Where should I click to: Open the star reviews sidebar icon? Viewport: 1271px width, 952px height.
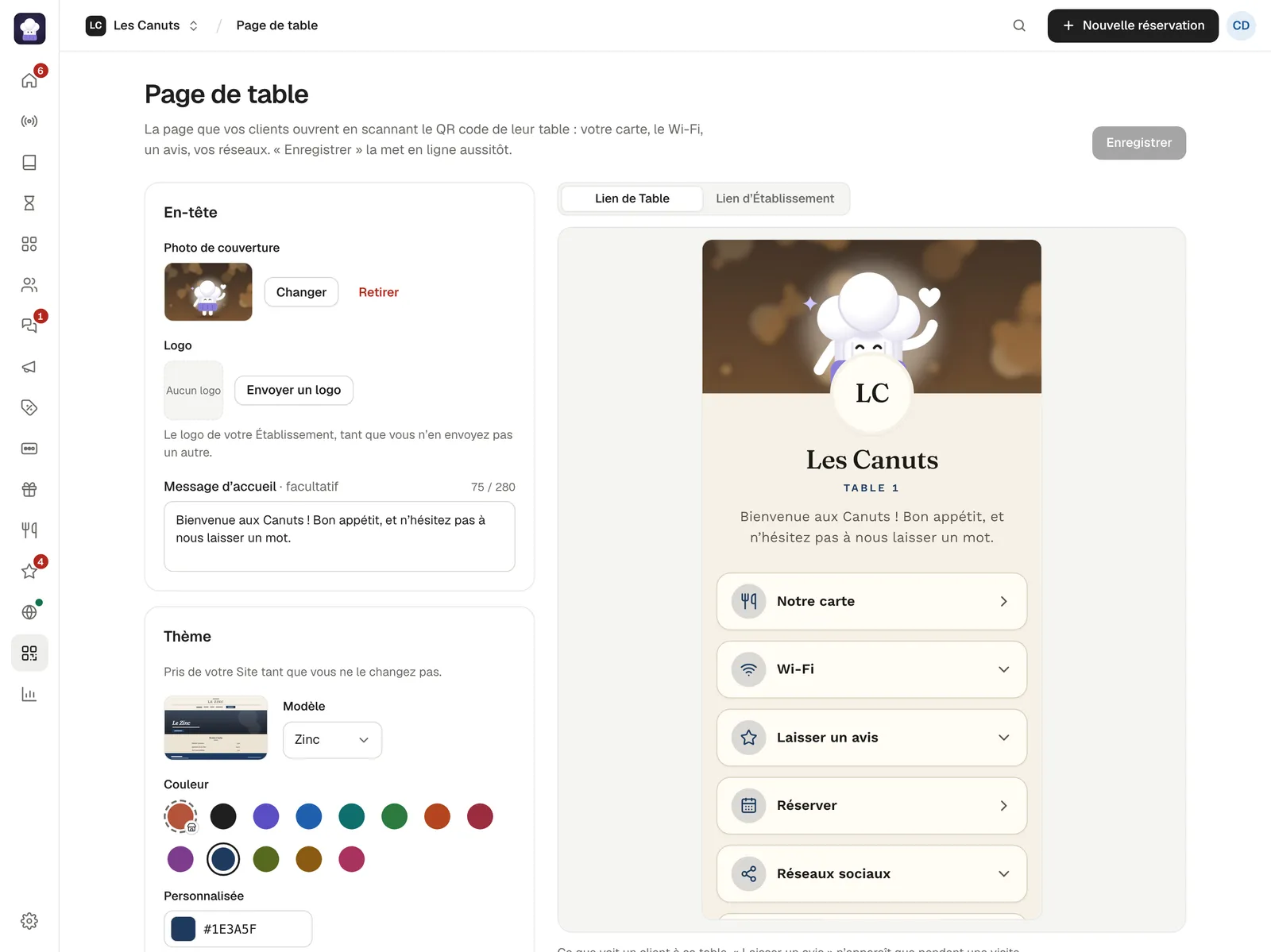click(29, 571)
